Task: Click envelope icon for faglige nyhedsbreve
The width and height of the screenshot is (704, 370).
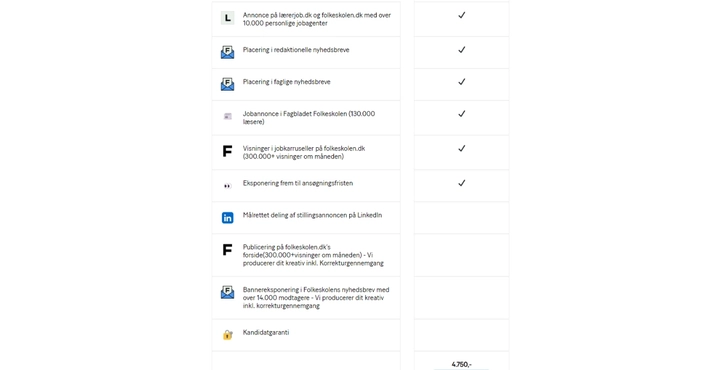Action: pos(228,84)
